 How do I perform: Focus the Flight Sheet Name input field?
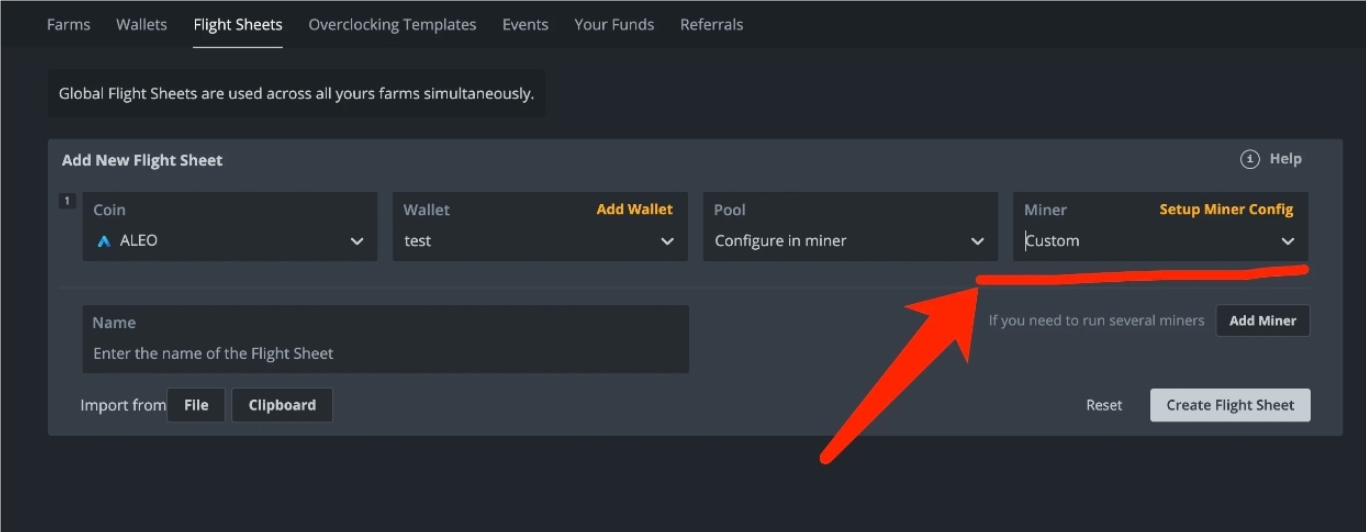pos(385,353)
